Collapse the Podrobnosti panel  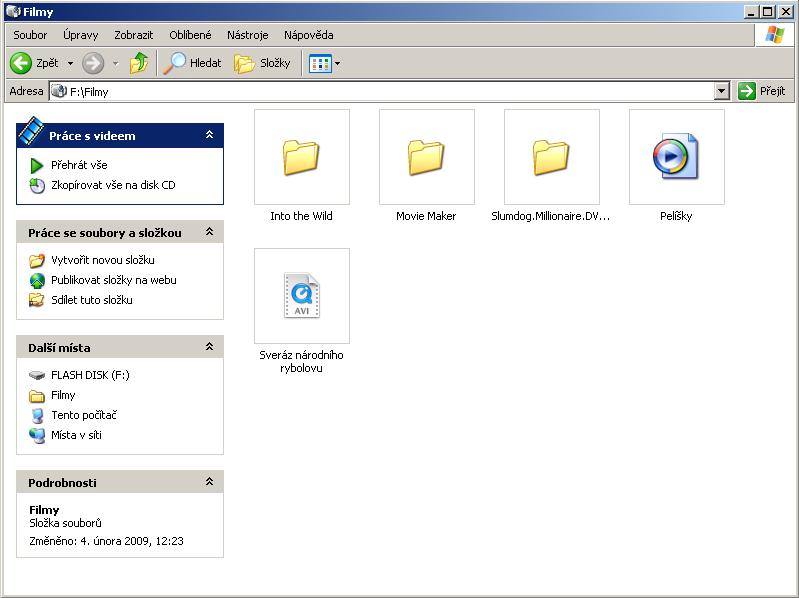209,482
